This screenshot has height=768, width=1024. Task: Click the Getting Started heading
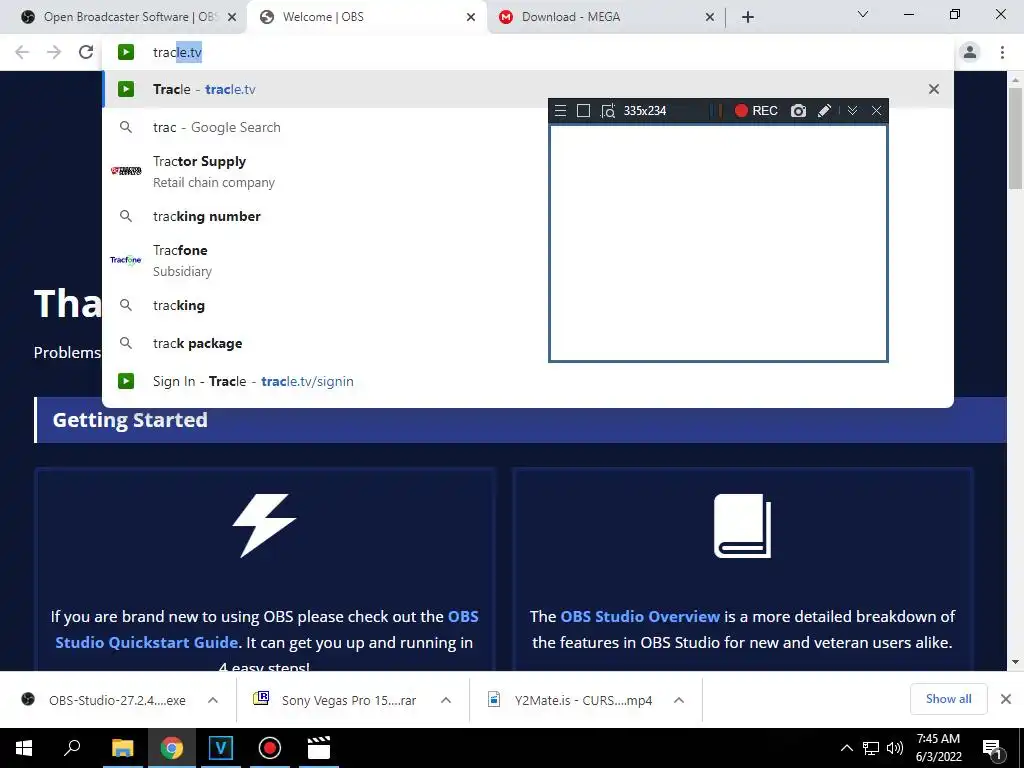(x=130, y=420)
